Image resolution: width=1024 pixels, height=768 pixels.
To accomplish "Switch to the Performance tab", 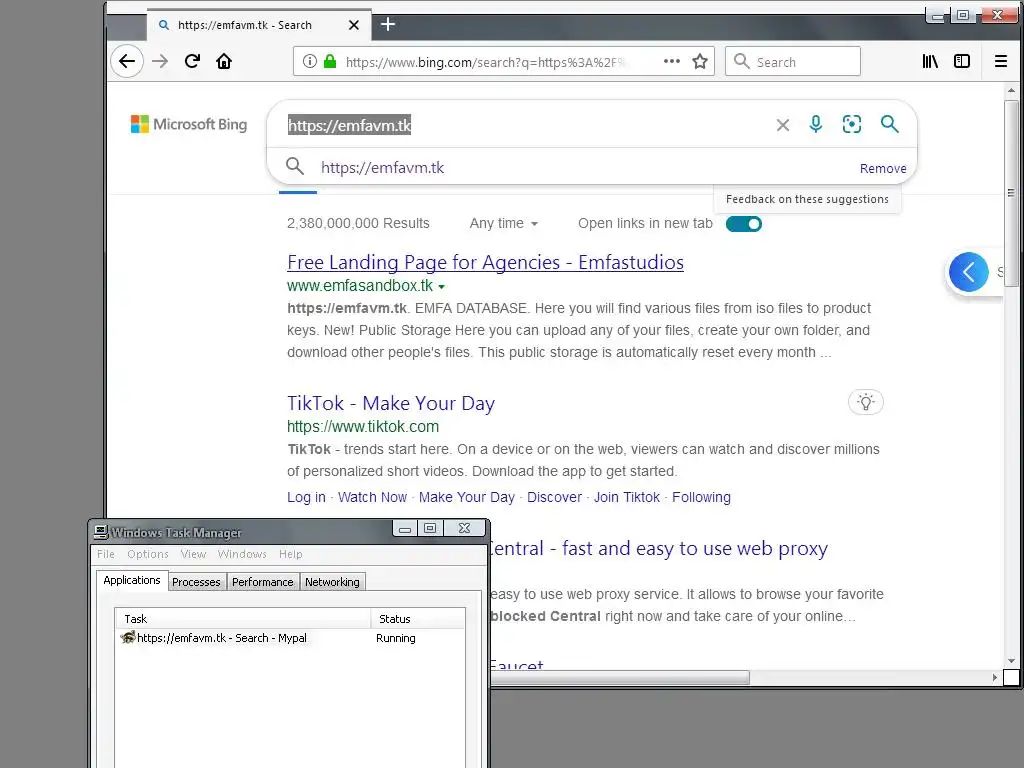I will pos(263,582).
